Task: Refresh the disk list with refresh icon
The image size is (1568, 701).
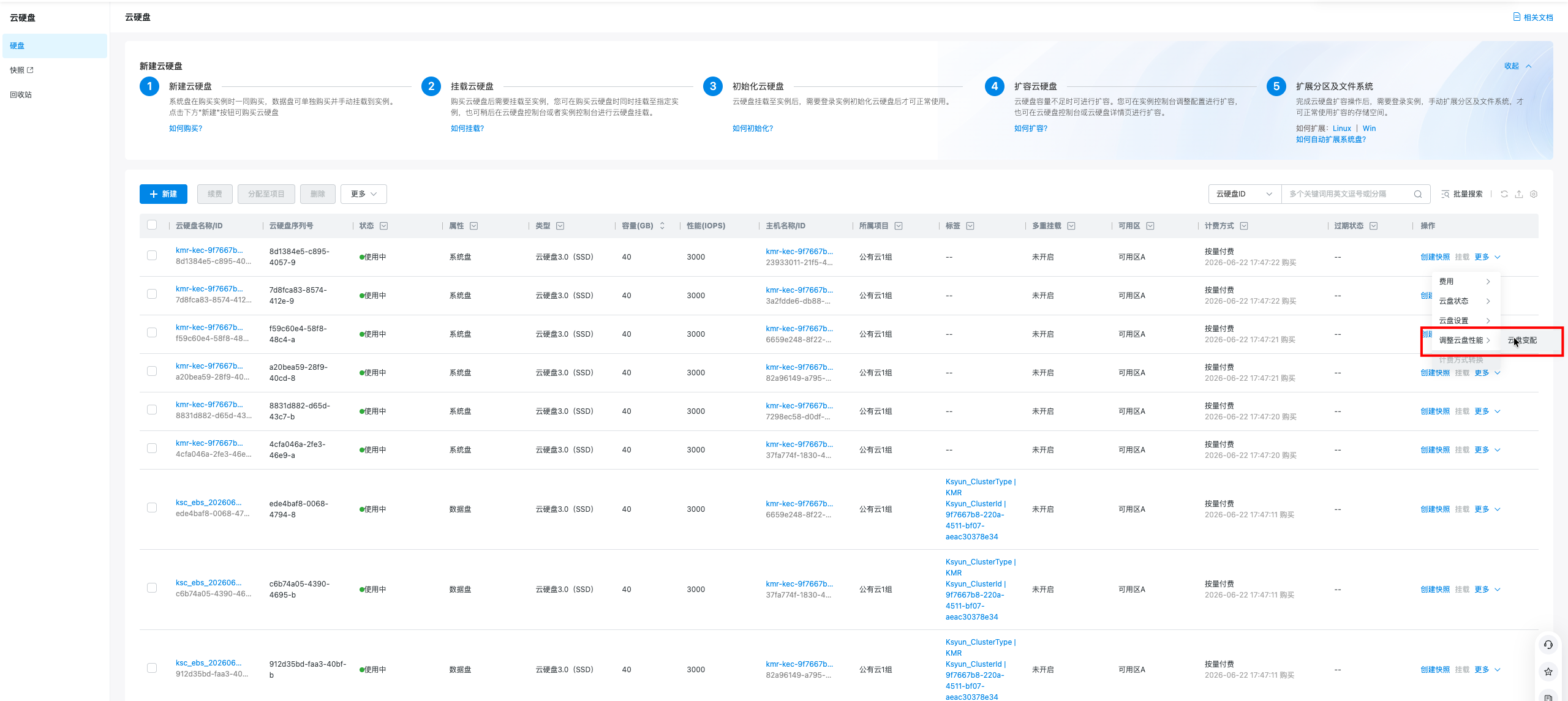Action: [1504, 194]
